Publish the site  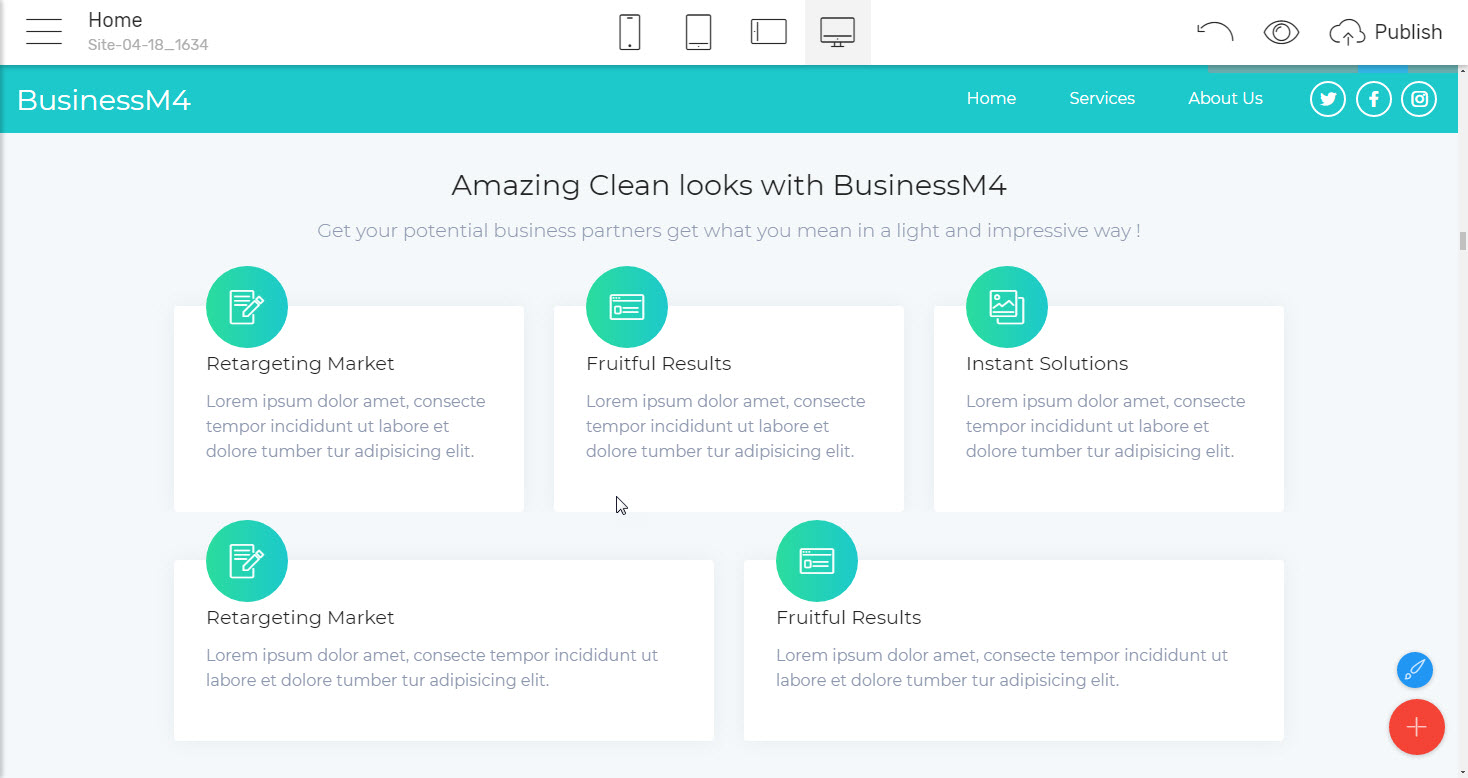pyautogui.click(x=1386, y=32)
